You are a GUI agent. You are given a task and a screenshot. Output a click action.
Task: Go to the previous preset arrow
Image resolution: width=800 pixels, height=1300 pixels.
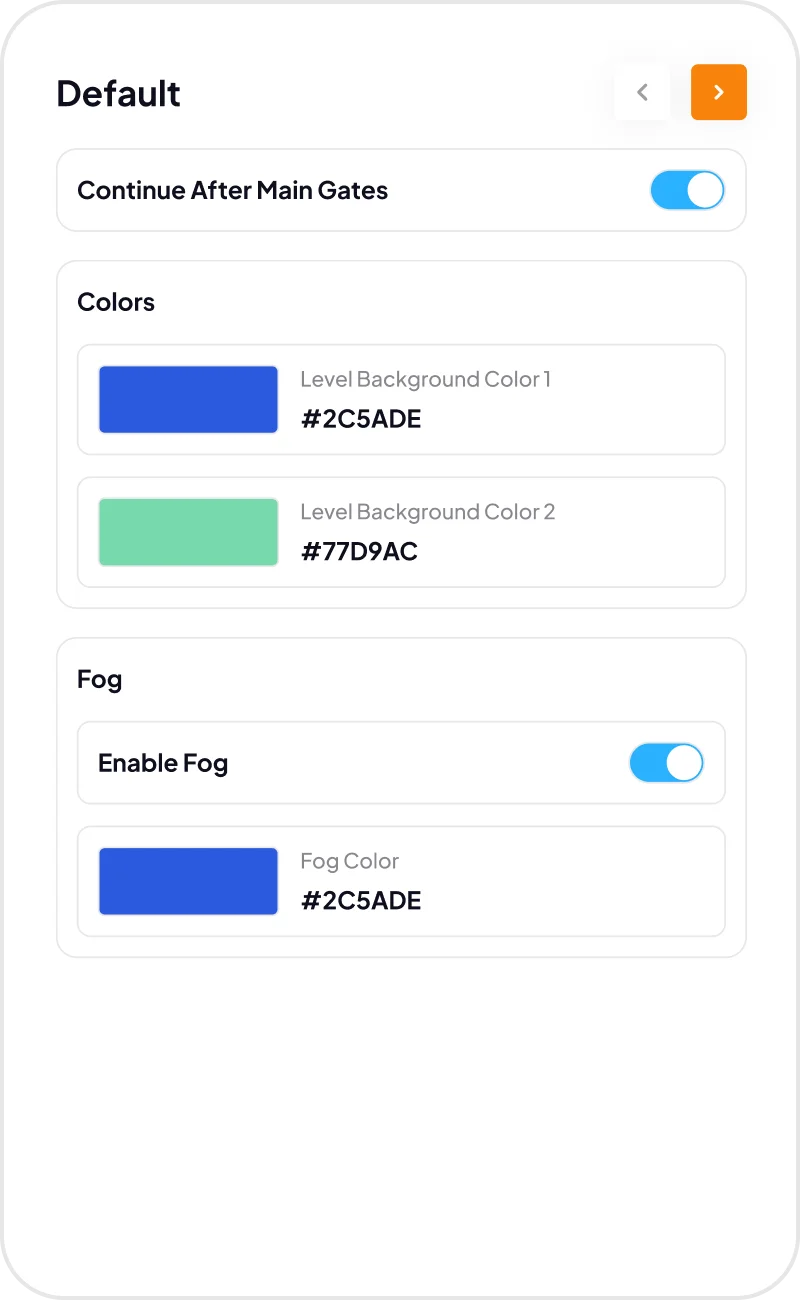point(642,92)
